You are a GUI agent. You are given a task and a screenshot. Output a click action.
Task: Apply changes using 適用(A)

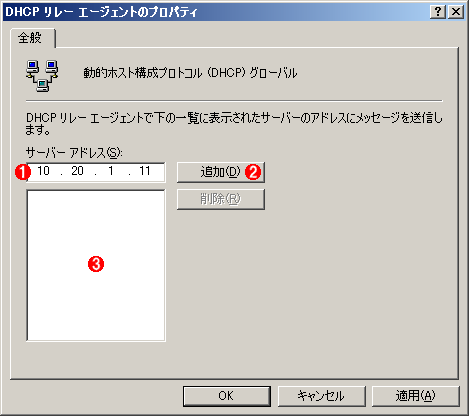tap(415, 396)
